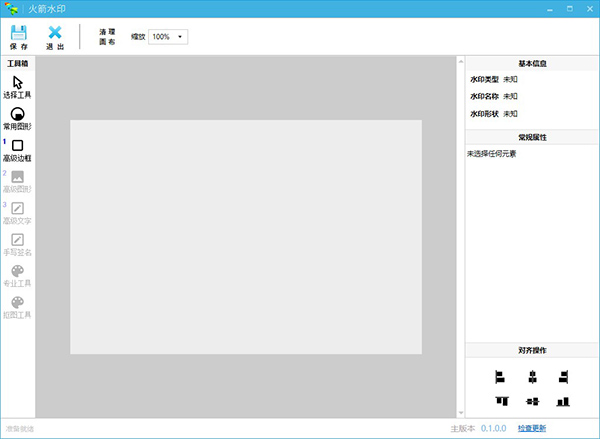Click the horizontal center align icon
This screenshot has height=439, width=600.
tap(532, 377)
